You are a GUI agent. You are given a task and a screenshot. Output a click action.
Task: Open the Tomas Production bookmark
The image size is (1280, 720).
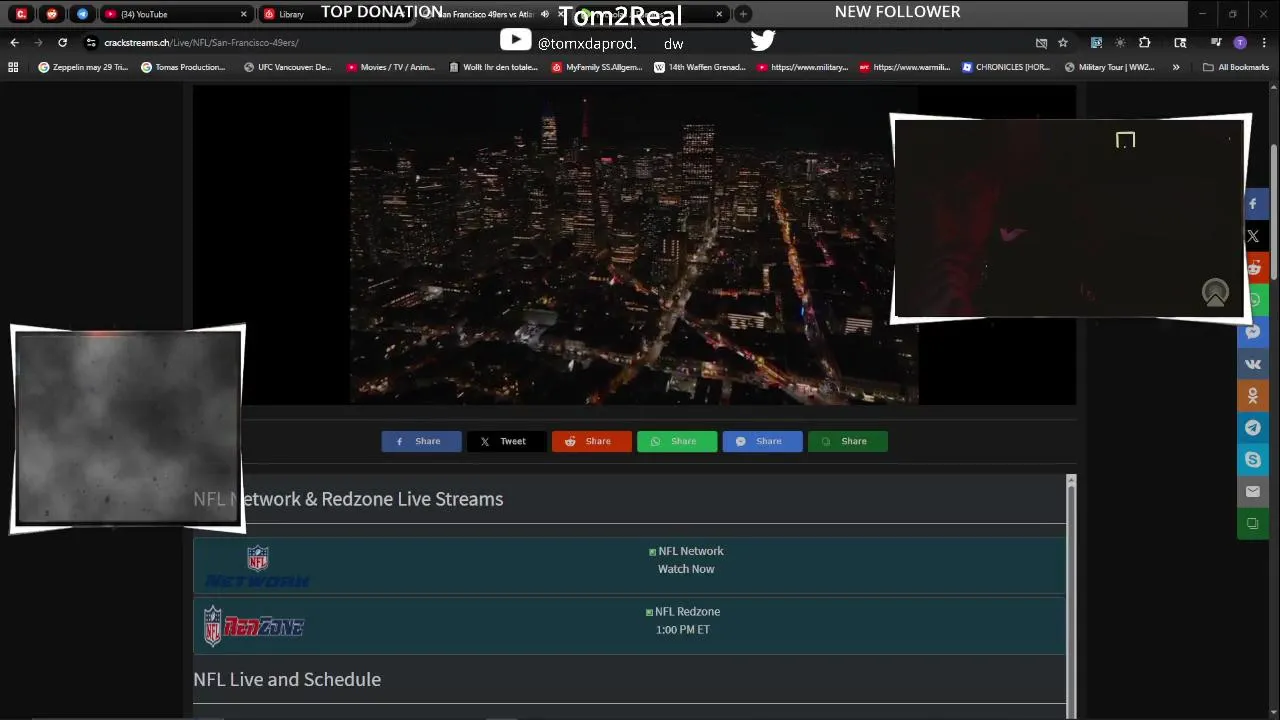pyautogui.click(x=183, y=67)
